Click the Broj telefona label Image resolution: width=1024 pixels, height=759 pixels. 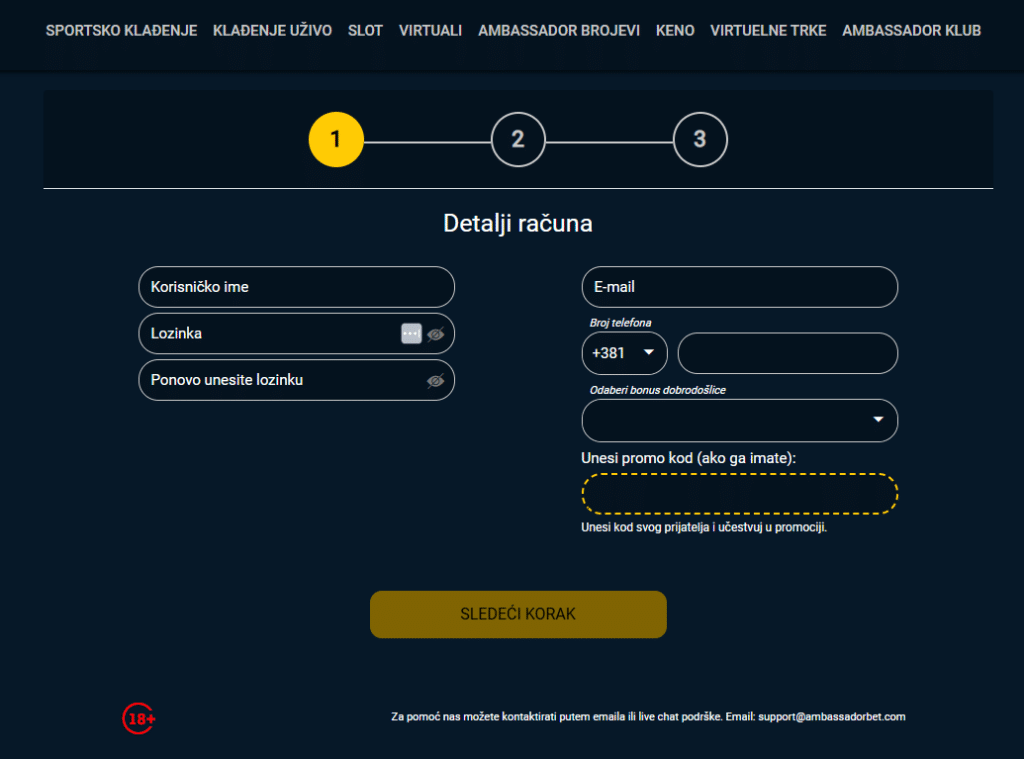620,323
